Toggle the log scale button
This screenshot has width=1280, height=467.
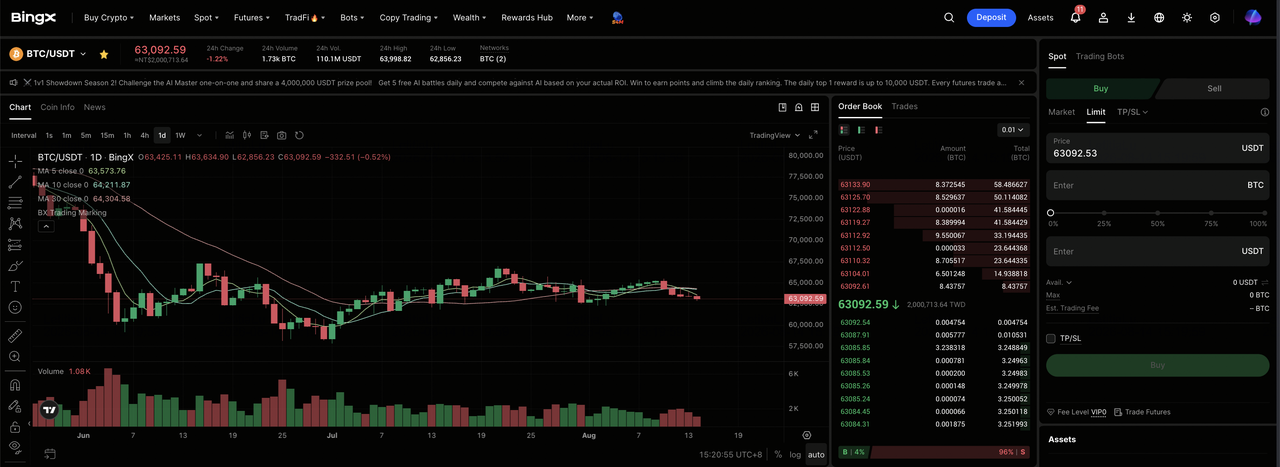tap(795, 455)
